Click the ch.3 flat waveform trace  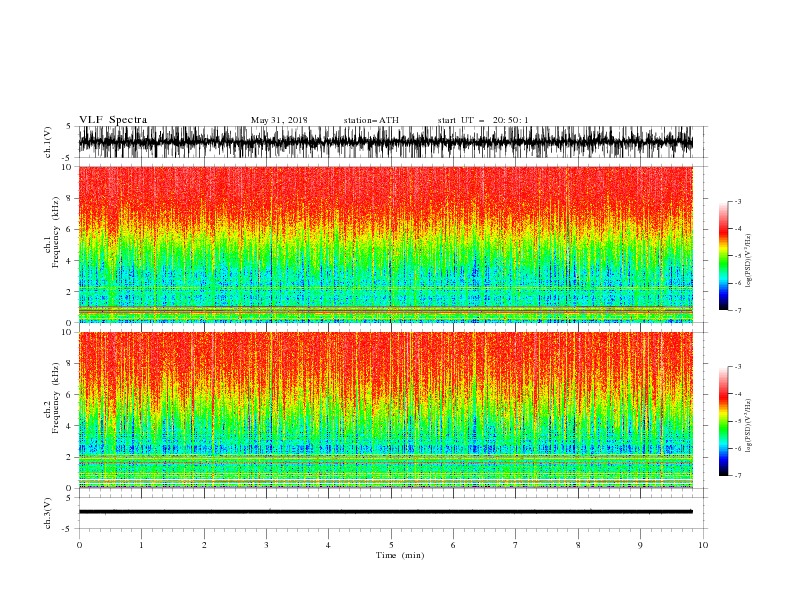(385, 512)
